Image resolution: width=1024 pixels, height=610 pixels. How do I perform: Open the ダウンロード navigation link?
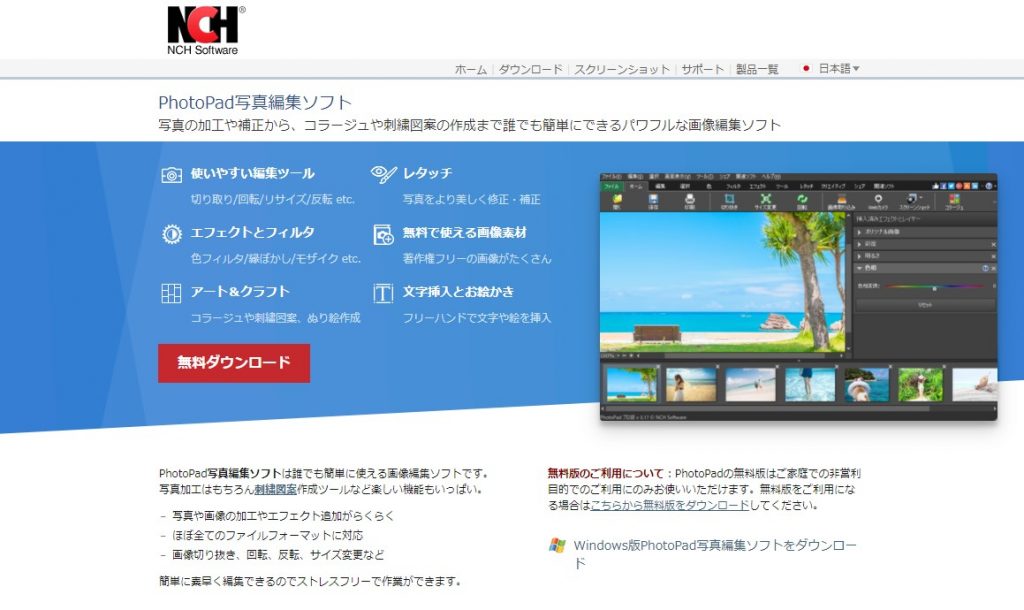(x=530, y=69)
